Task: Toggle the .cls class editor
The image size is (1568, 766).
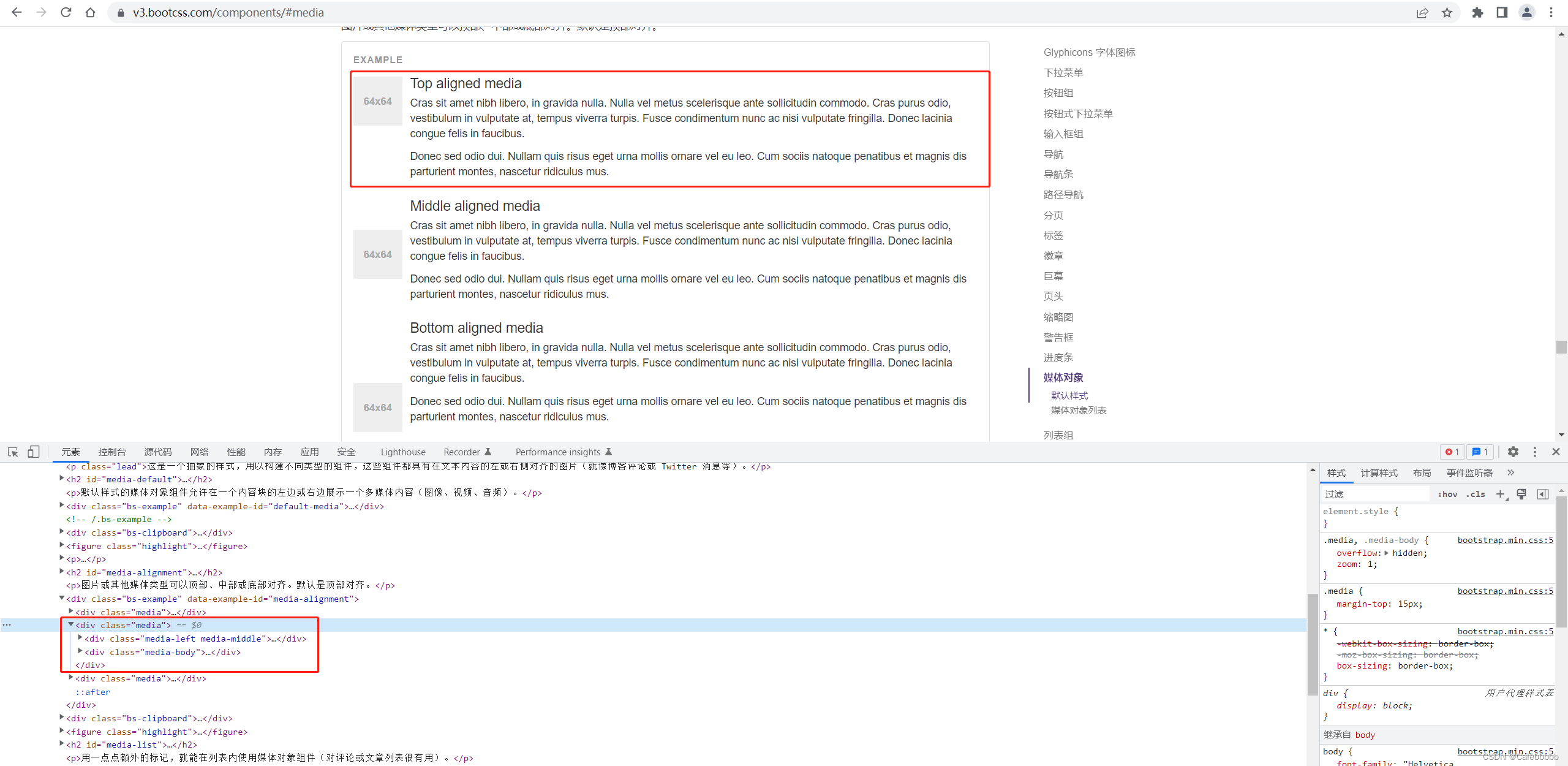Action: pyautogui.click(x=1476, y=494)
